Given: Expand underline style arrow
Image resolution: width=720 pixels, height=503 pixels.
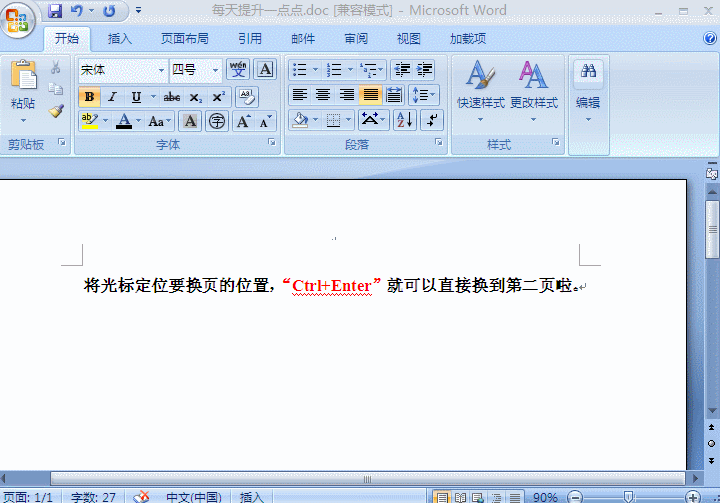Looking at the screenshot, I should (x=153, y=97).
